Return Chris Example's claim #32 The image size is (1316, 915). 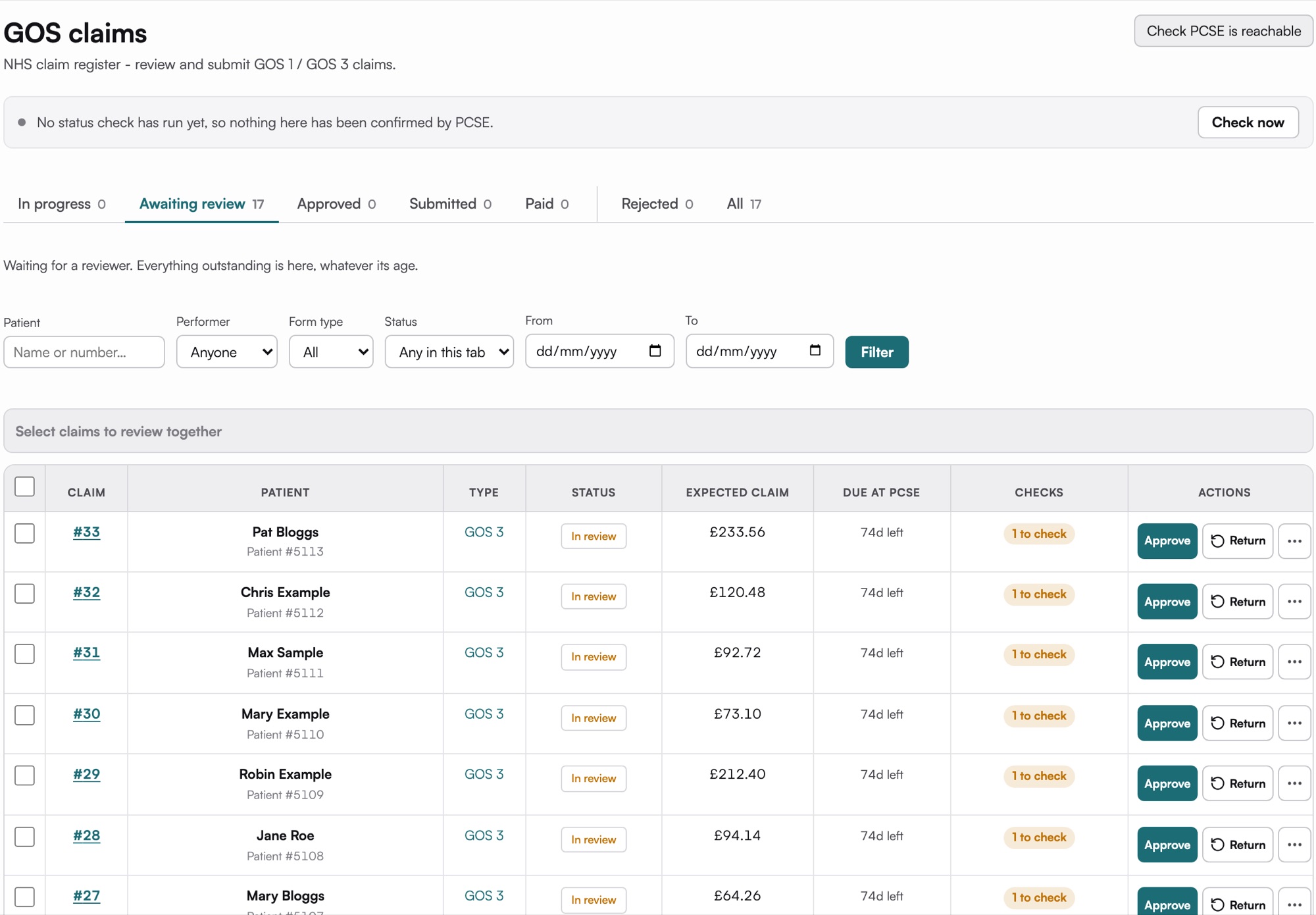tap(1238, 602)
